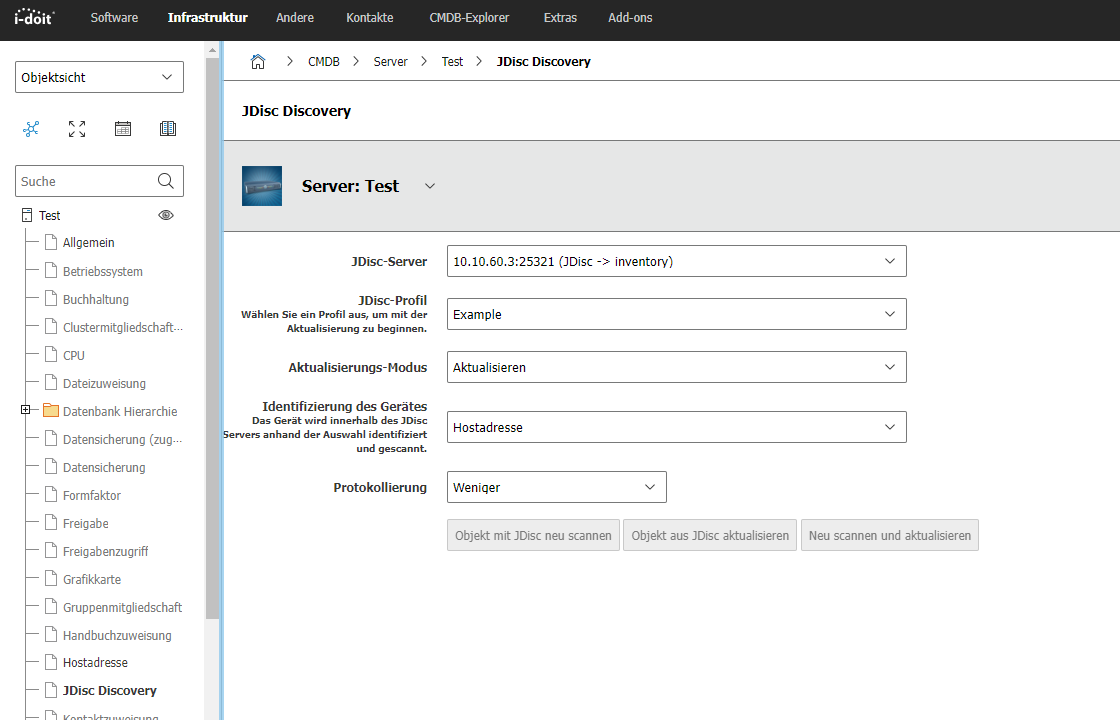Screen dimensions: 1120x720
Task: Open the Extras menu
Action: 560,18
